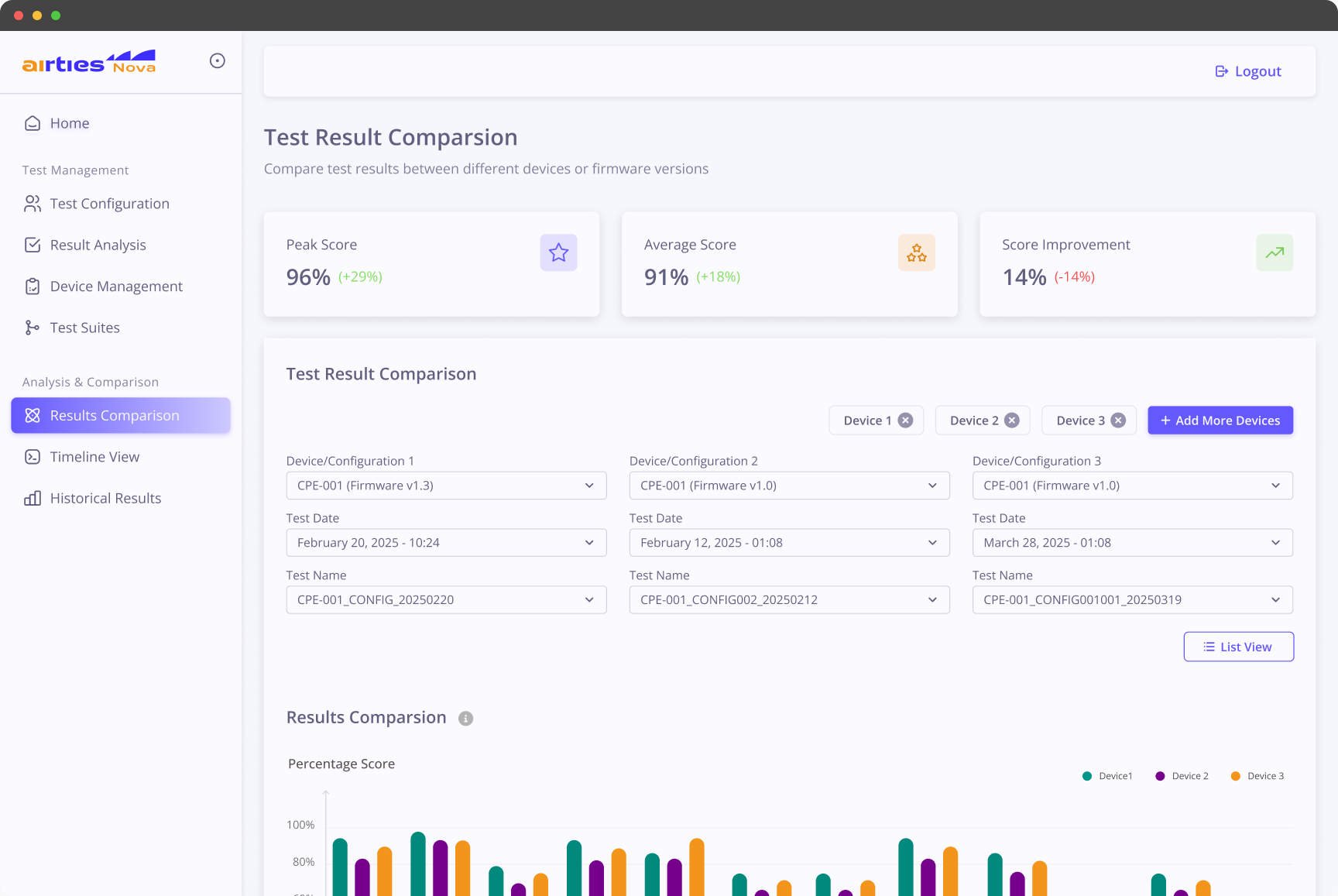This screenshot has height=896, width=1338.
Task: Remove Device 2 chip via x icon
Action: coord(1012,421)
